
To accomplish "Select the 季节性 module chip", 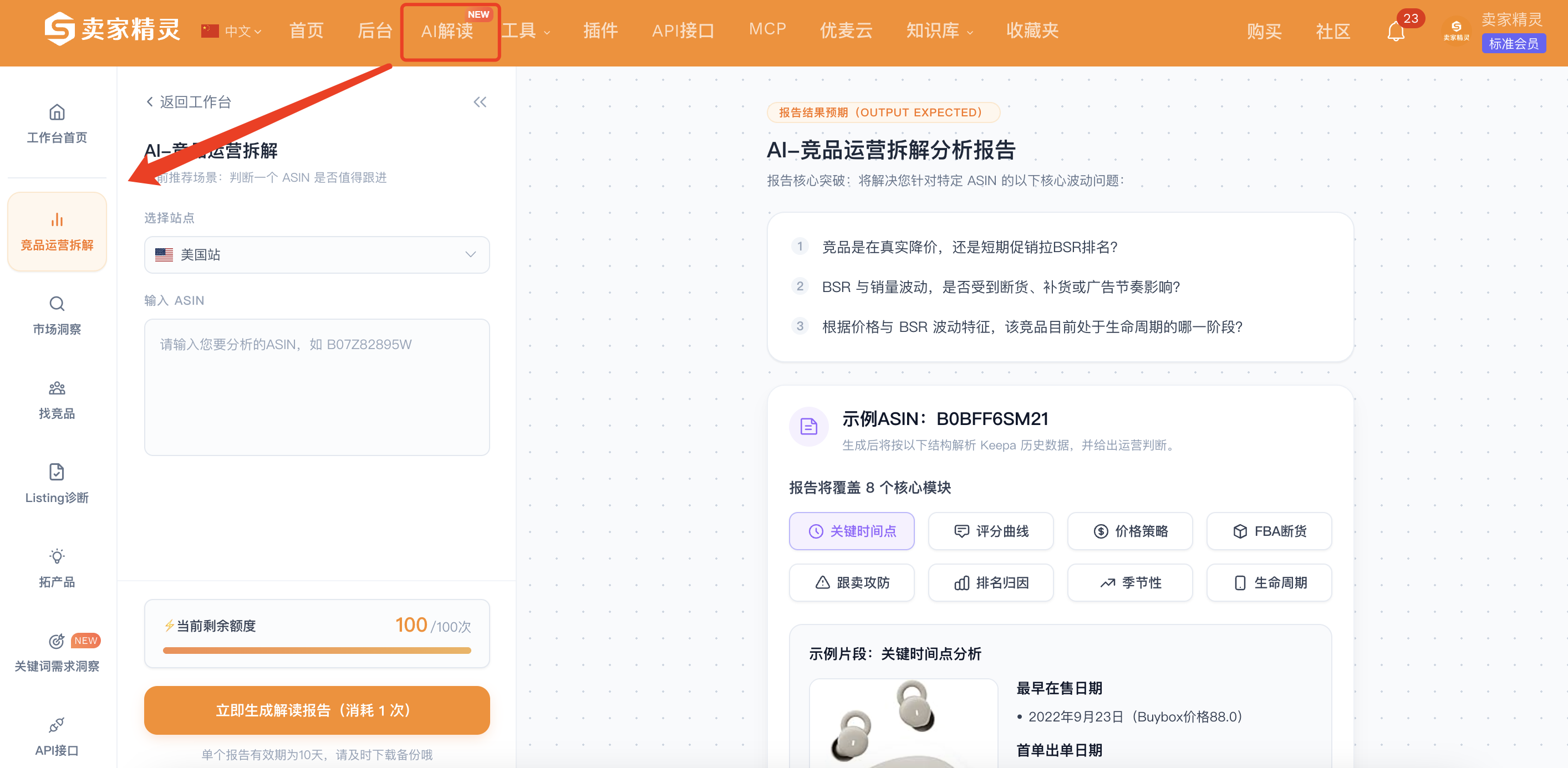I will click(1130, 583).
